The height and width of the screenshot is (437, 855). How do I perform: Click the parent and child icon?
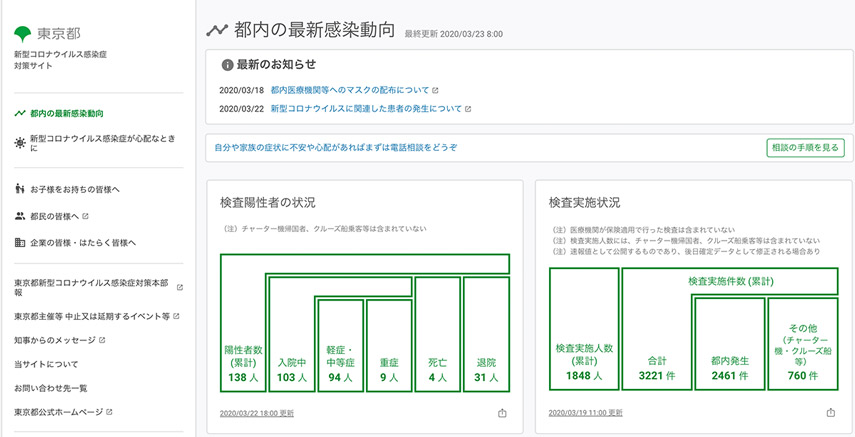coord(20,189)
